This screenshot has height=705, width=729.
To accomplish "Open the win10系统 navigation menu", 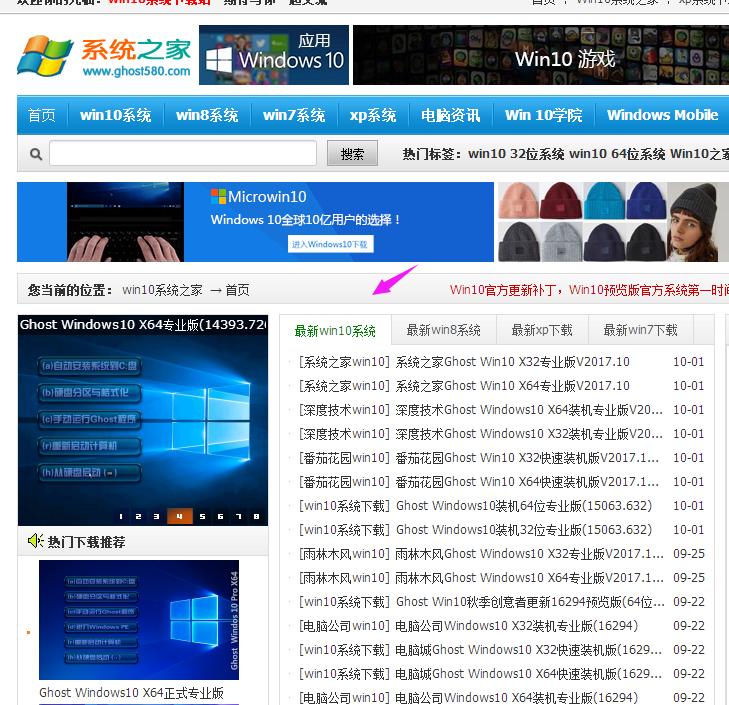I will 115,115.
